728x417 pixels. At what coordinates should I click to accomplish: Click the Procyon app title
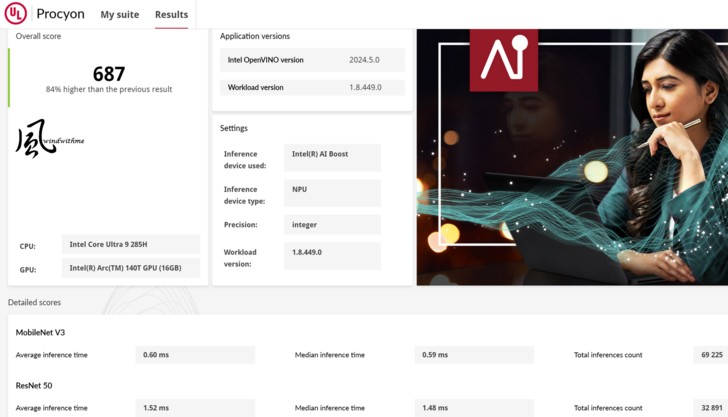pos(60,15)
